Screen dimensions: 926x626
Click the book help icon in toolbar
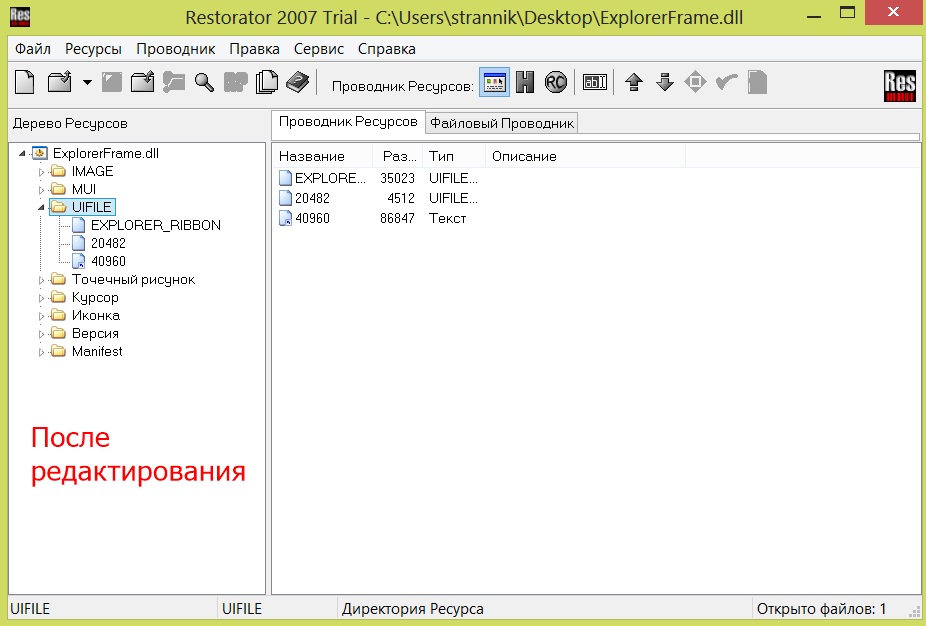tap(298, 83)
